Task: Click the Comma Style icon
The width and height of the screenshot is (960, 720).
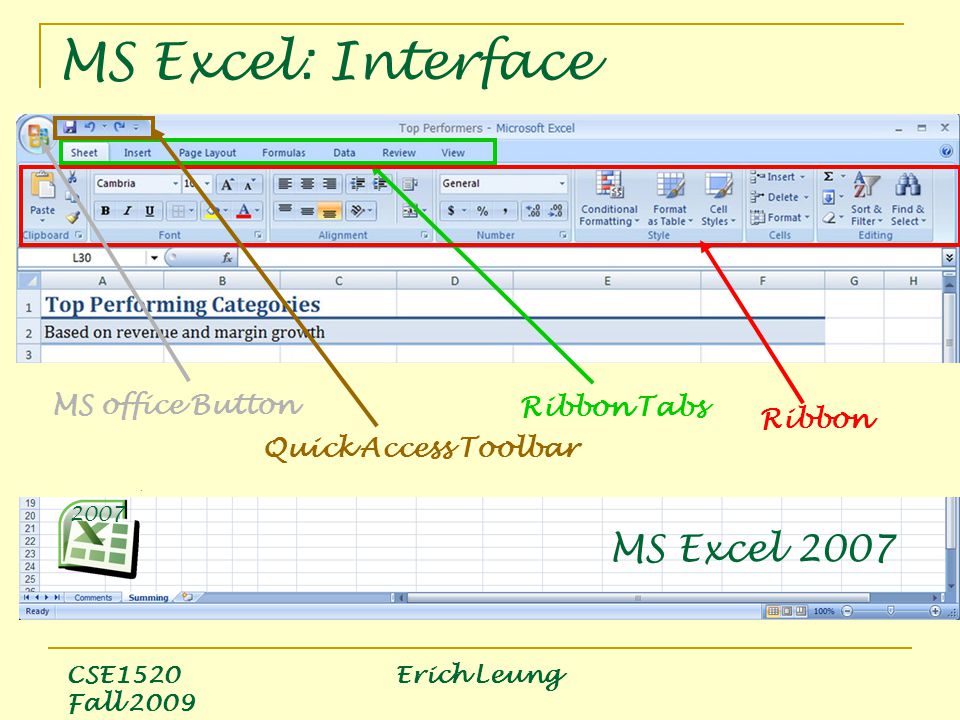Action: [x=505, y=211]
